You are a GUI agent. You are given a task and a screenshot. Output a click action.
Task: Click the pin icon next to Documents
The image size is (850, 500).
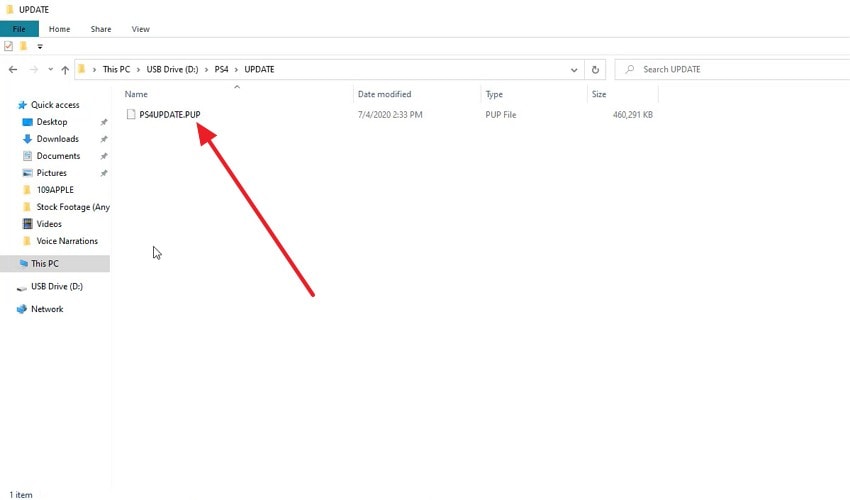click(x=104, y=156)
